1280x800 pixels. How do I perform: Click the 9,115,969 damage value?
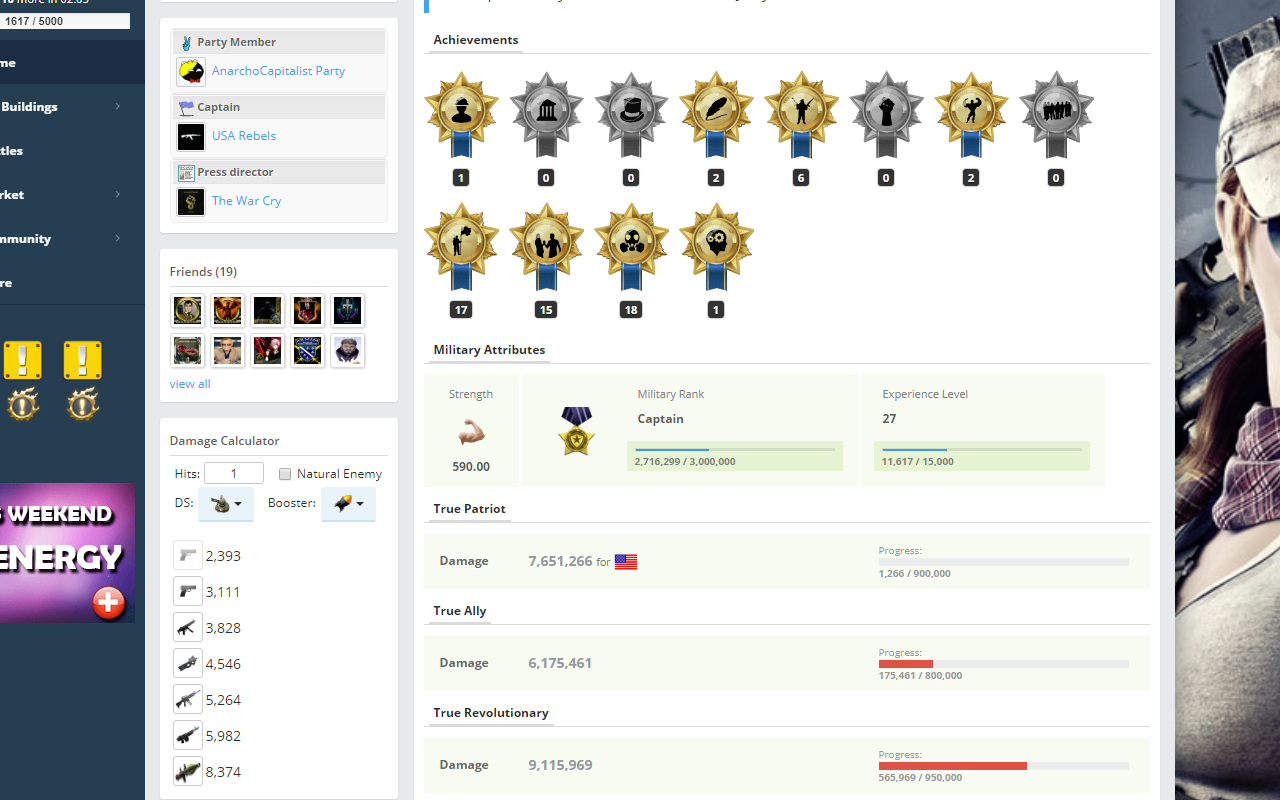coord(560,765)
